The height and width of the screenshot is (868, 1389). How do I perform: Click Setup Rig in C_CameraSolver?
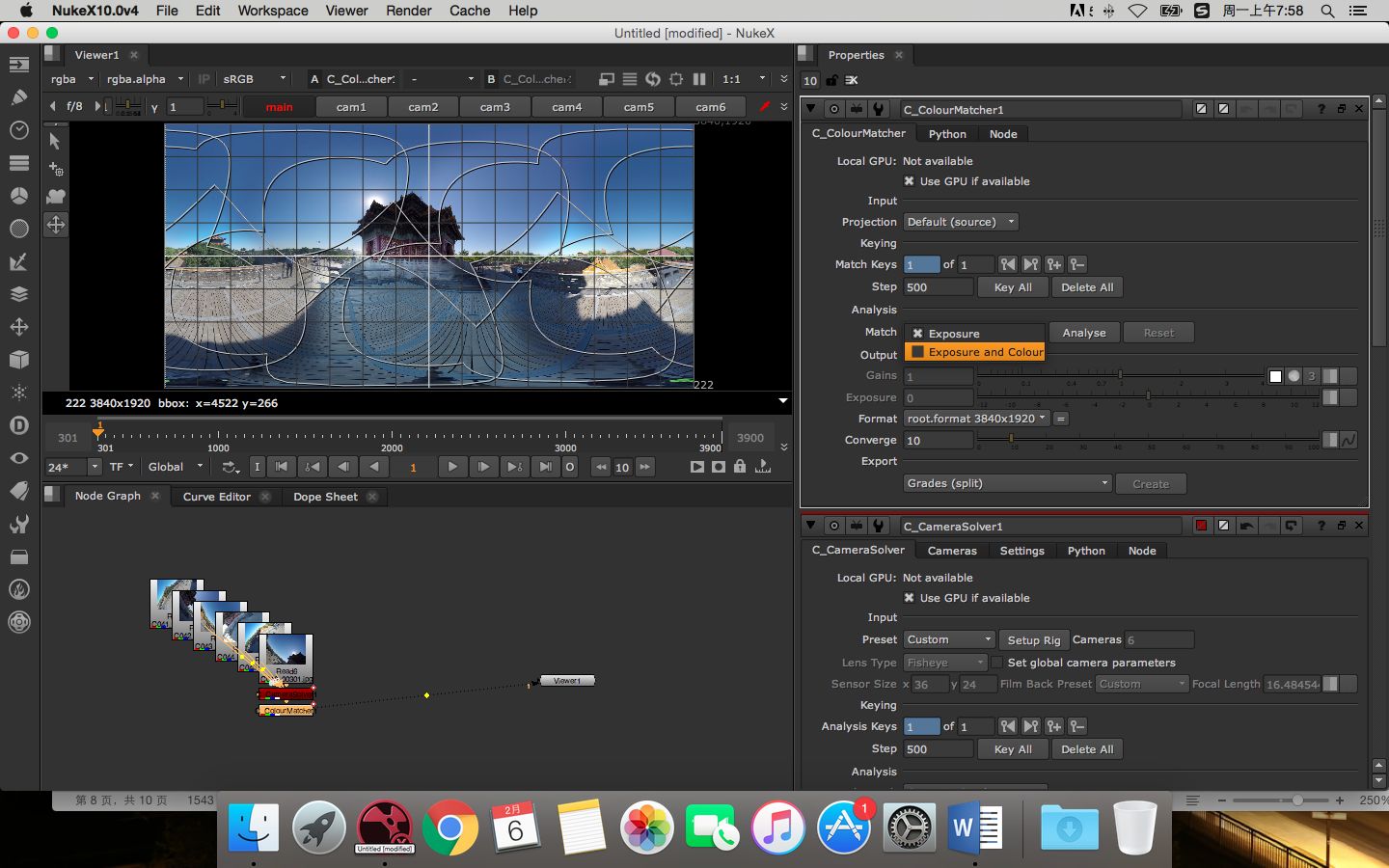coord(1033,639)
